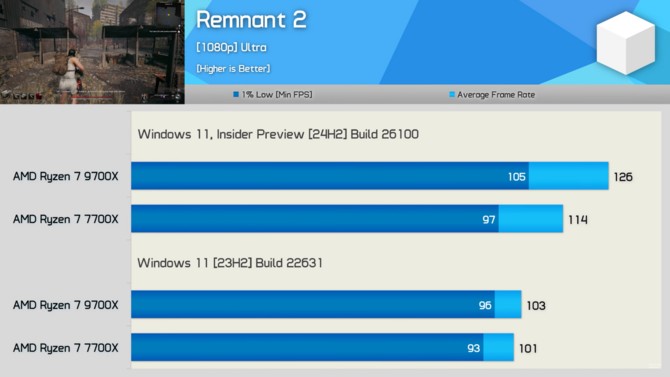Click the average value 101

tap(528, 348)
